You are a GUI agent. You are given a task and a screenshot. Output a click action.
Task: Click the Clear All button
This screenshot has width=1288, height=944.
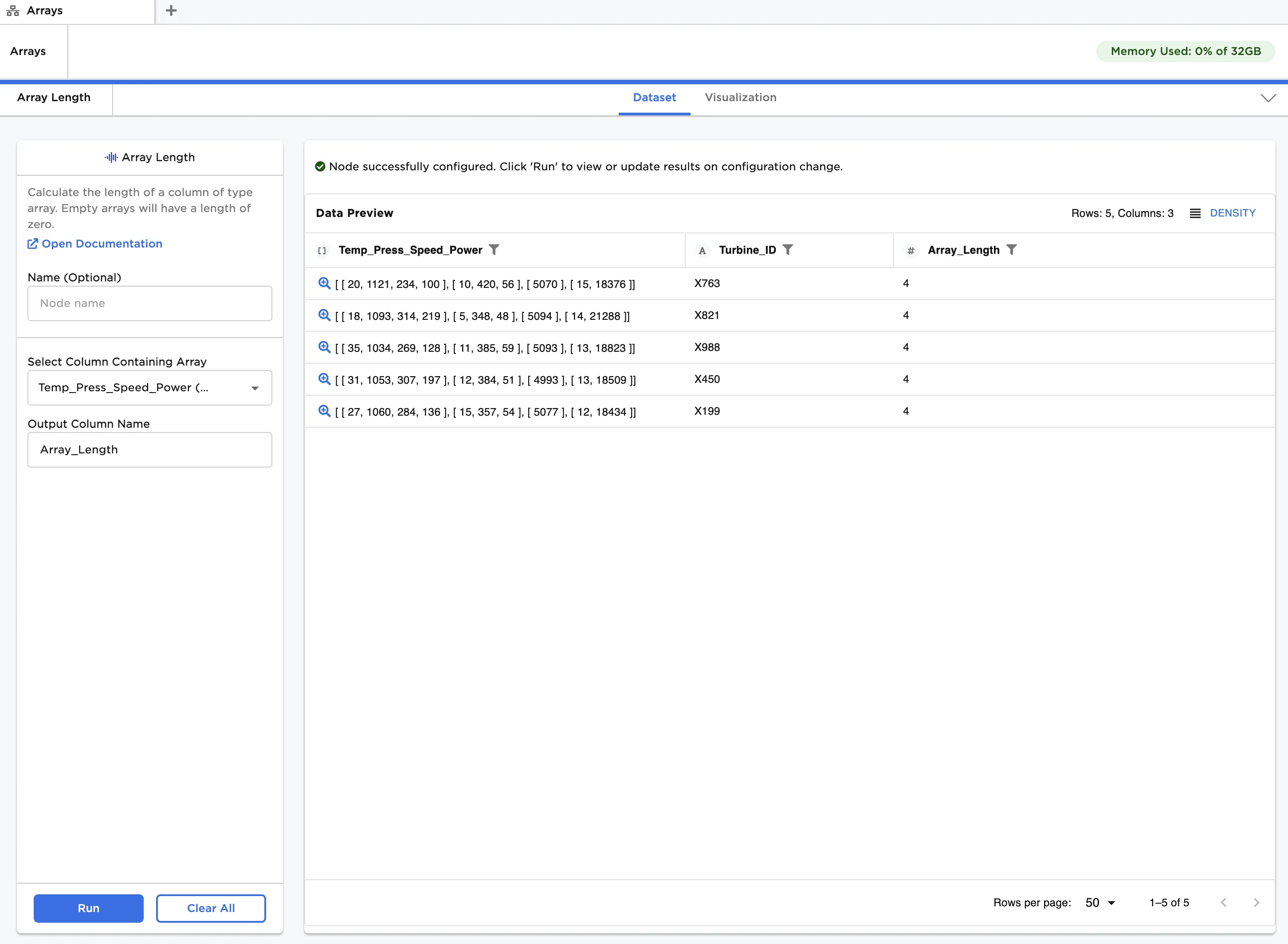(x=211, y=909)
